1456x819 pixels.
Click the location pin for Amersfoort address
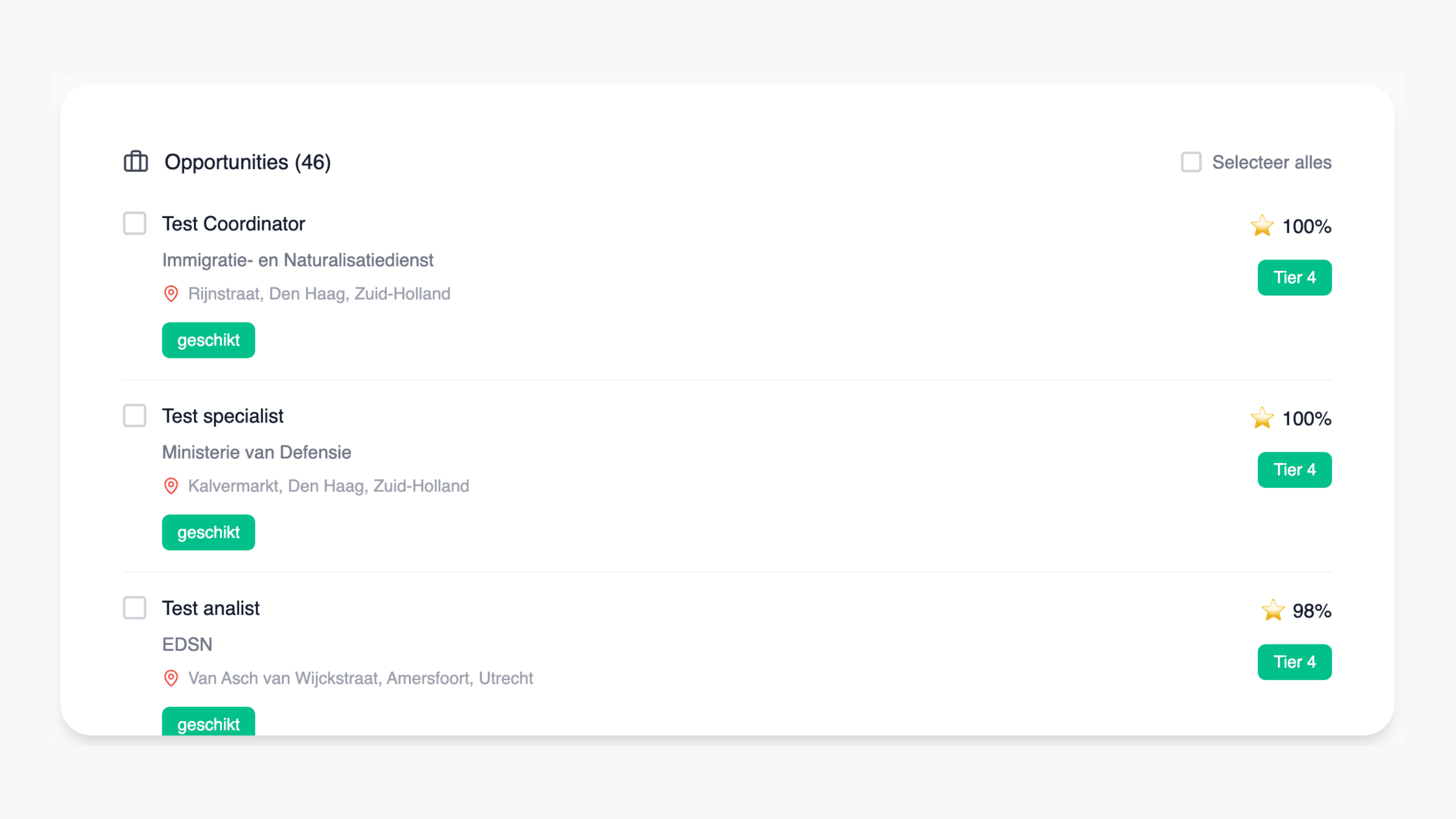tap(171, 677)
